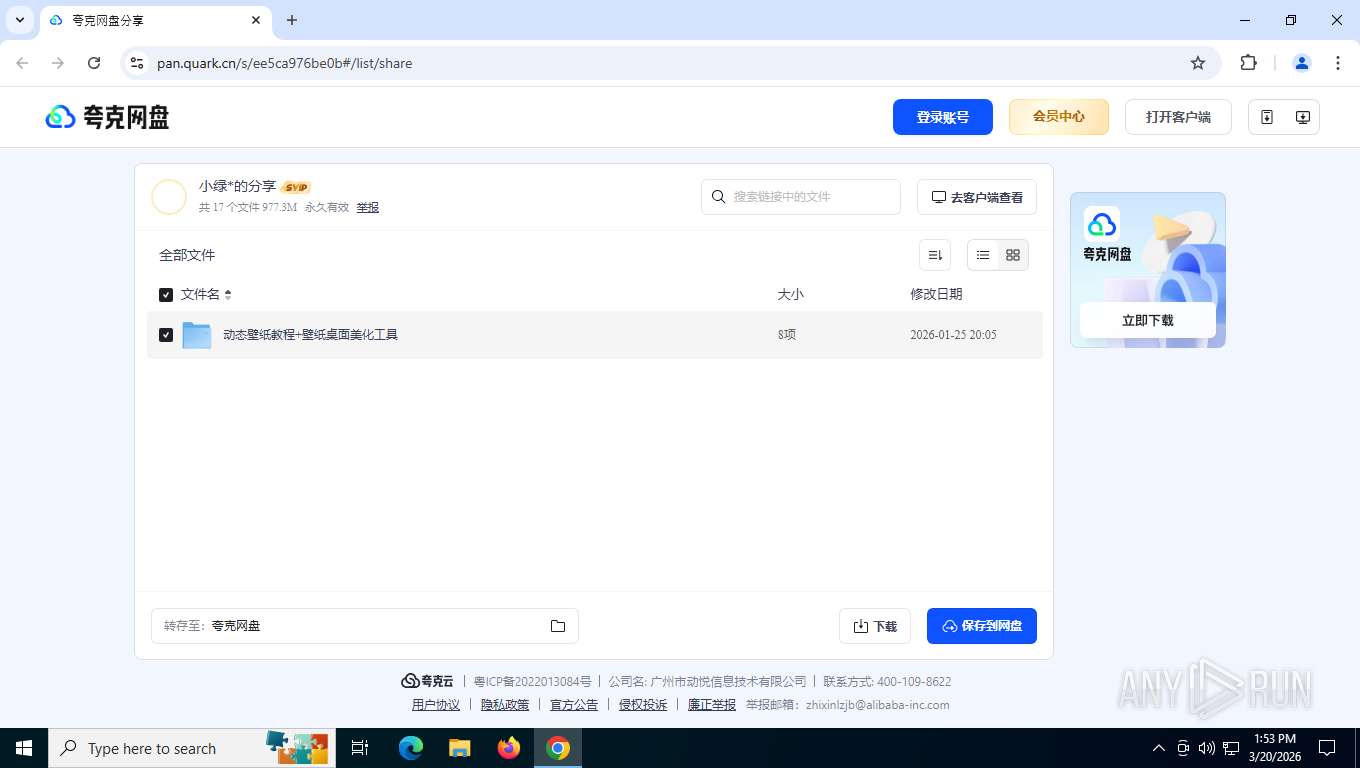Click the 登录账号 login button

942,117
